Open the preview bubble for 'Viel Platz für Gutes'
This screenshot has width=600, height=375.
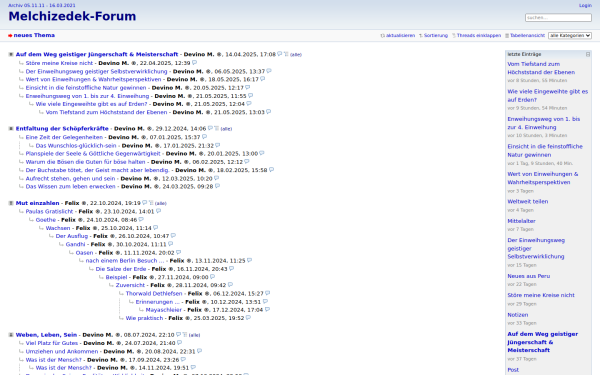coord(179,343)
